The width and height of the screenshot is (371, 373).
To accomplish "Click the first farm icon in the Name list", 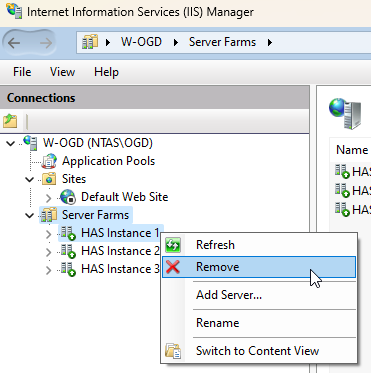I will coord(342,172).
